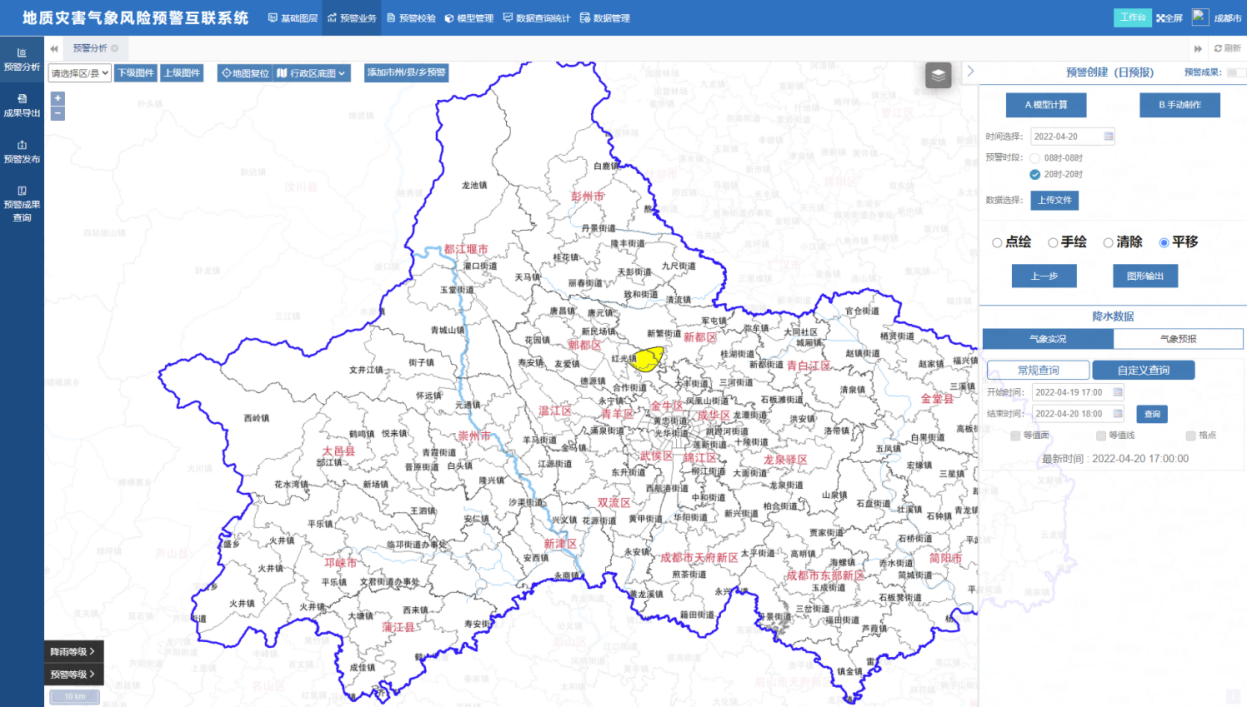Select 自定义查询 mode
The image size is (1247, 708).
point(1144,370)
